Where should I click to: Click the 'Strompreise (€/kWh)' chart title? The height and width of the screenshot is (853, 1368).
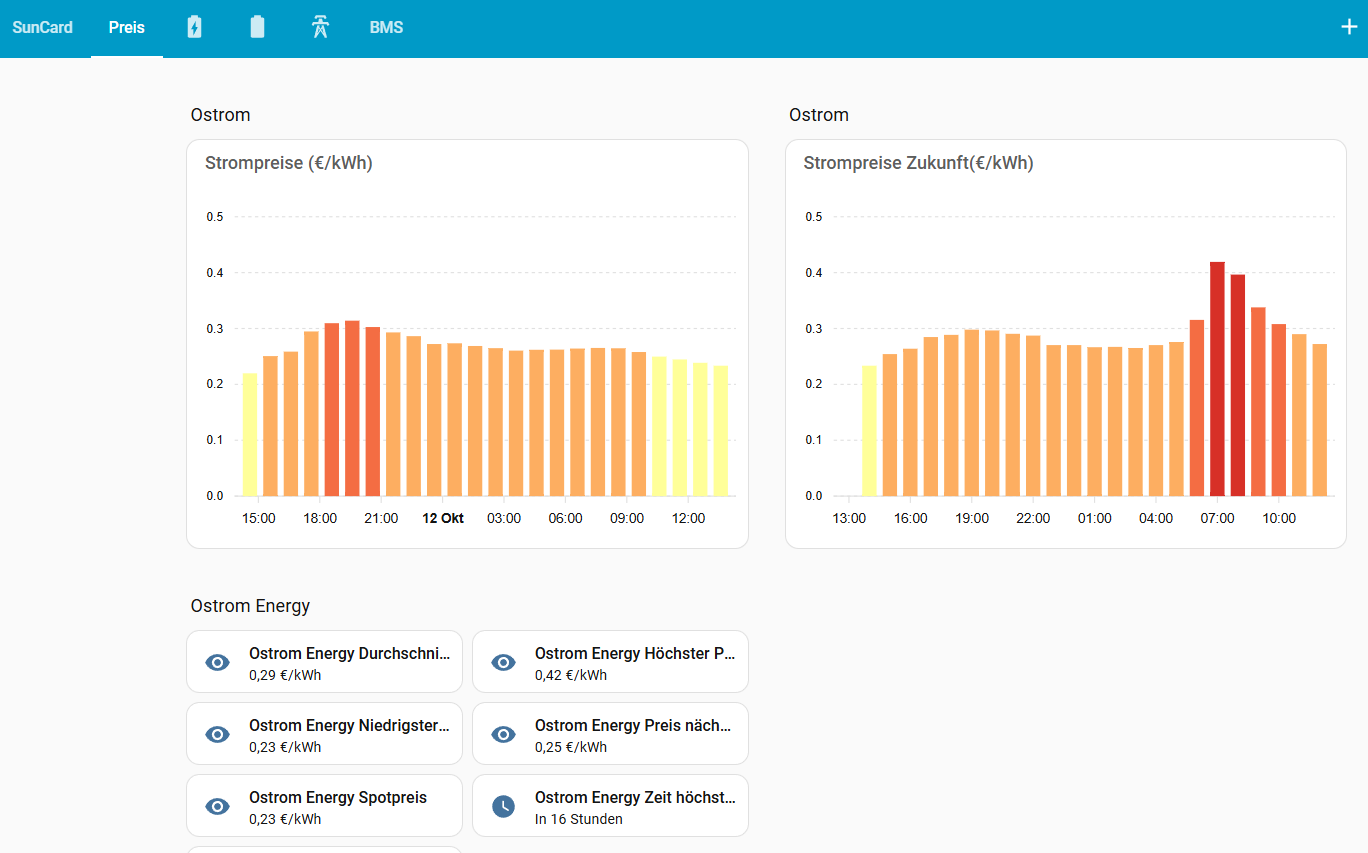(289, 163)
